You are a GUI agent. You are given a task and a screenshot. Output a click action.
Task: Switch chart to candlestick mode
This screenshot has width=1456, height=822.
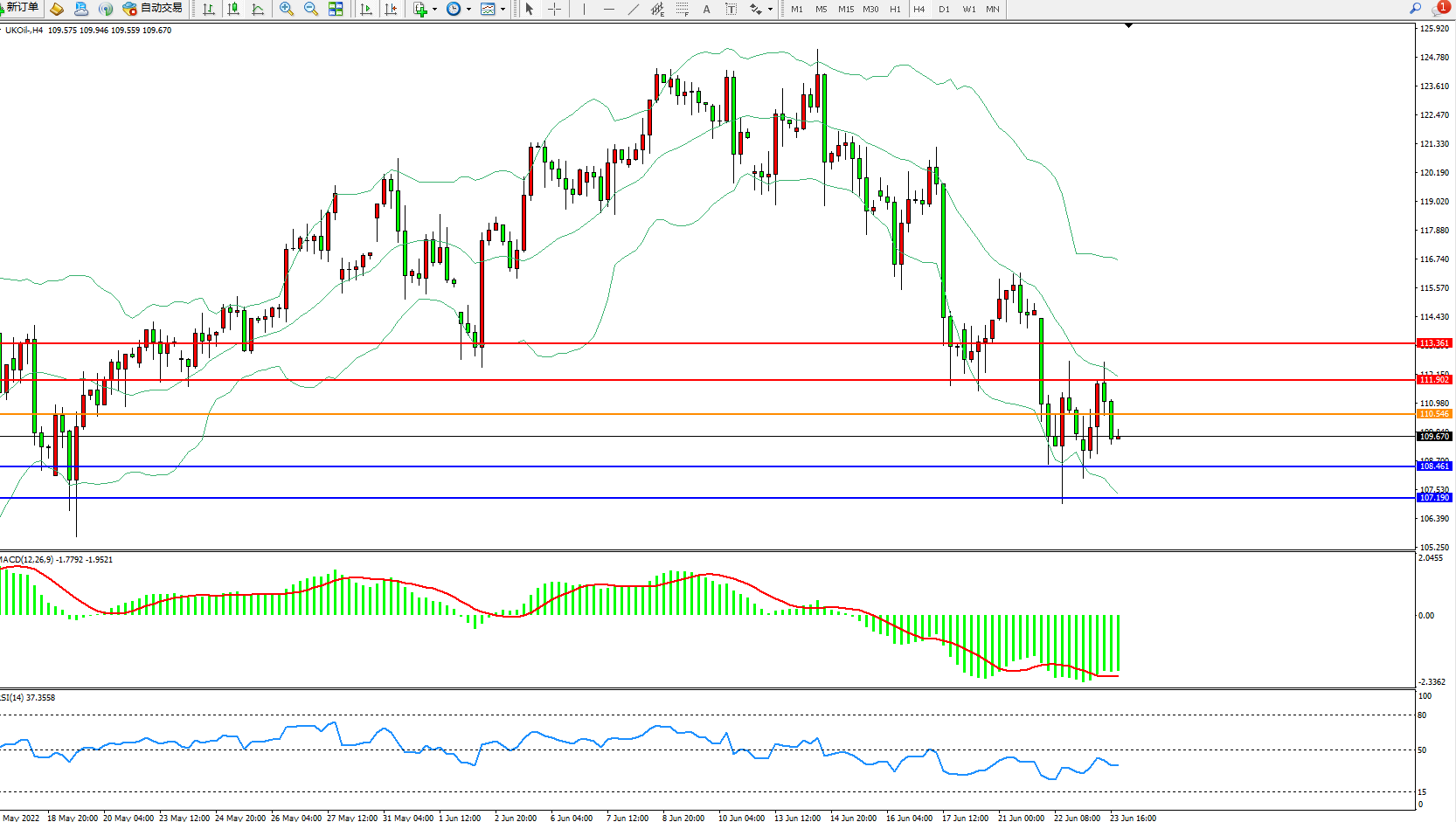pyautogui.click(x=233, y=9)
